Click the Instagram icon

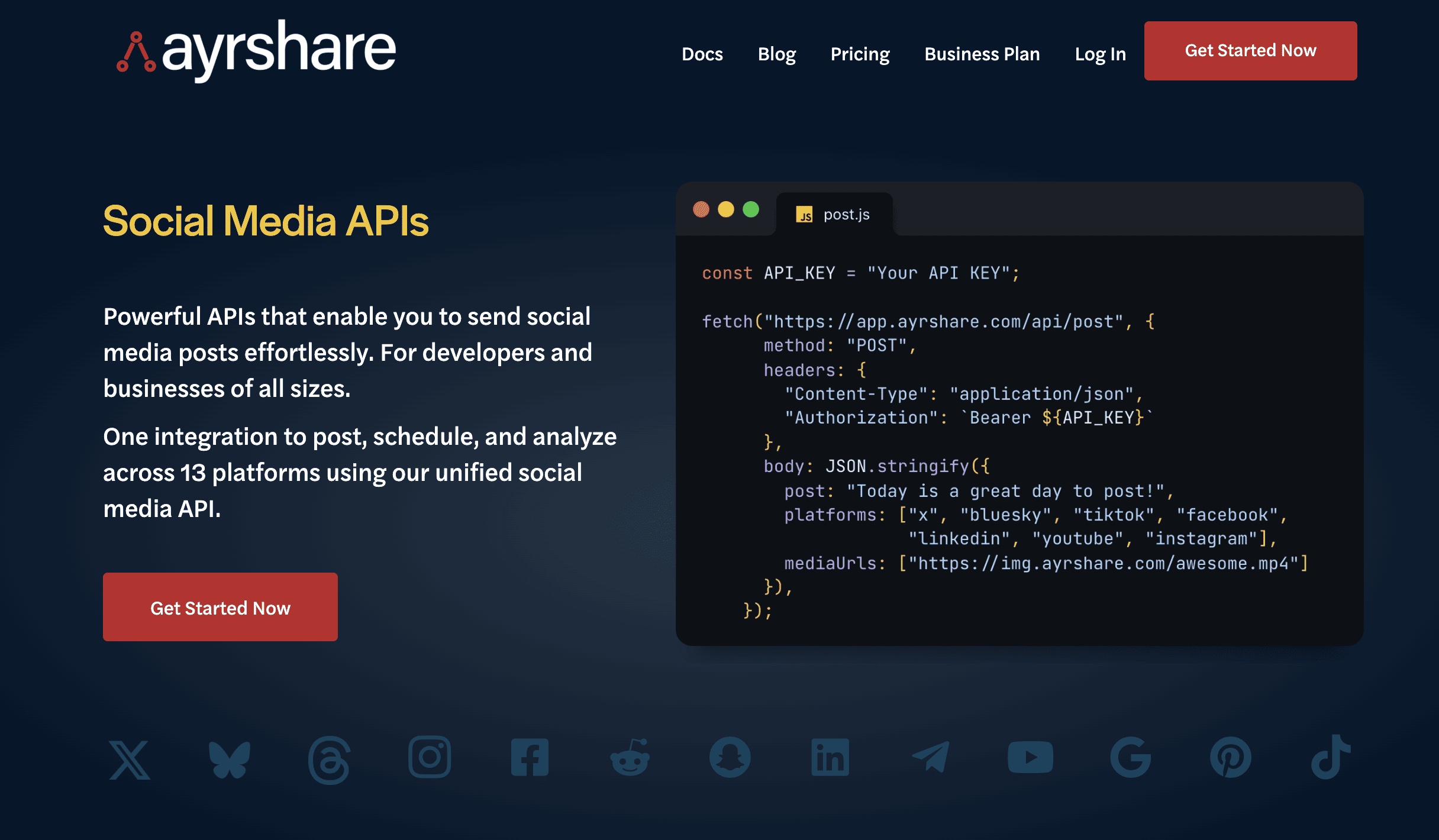coord(430,757)
